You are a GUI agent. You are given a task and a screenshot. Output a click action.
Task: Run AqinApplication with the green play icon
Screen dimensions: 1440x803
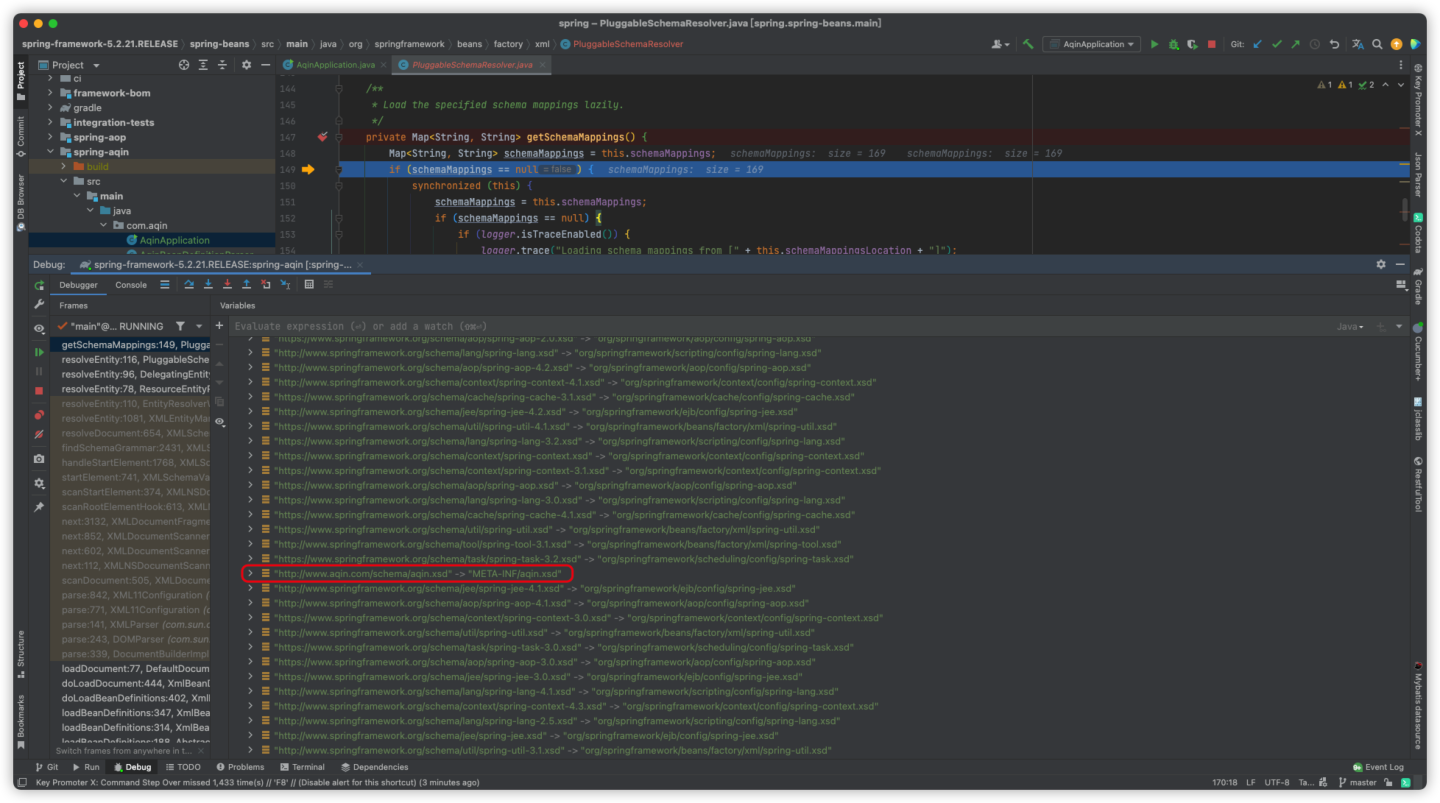point(1154,44)
